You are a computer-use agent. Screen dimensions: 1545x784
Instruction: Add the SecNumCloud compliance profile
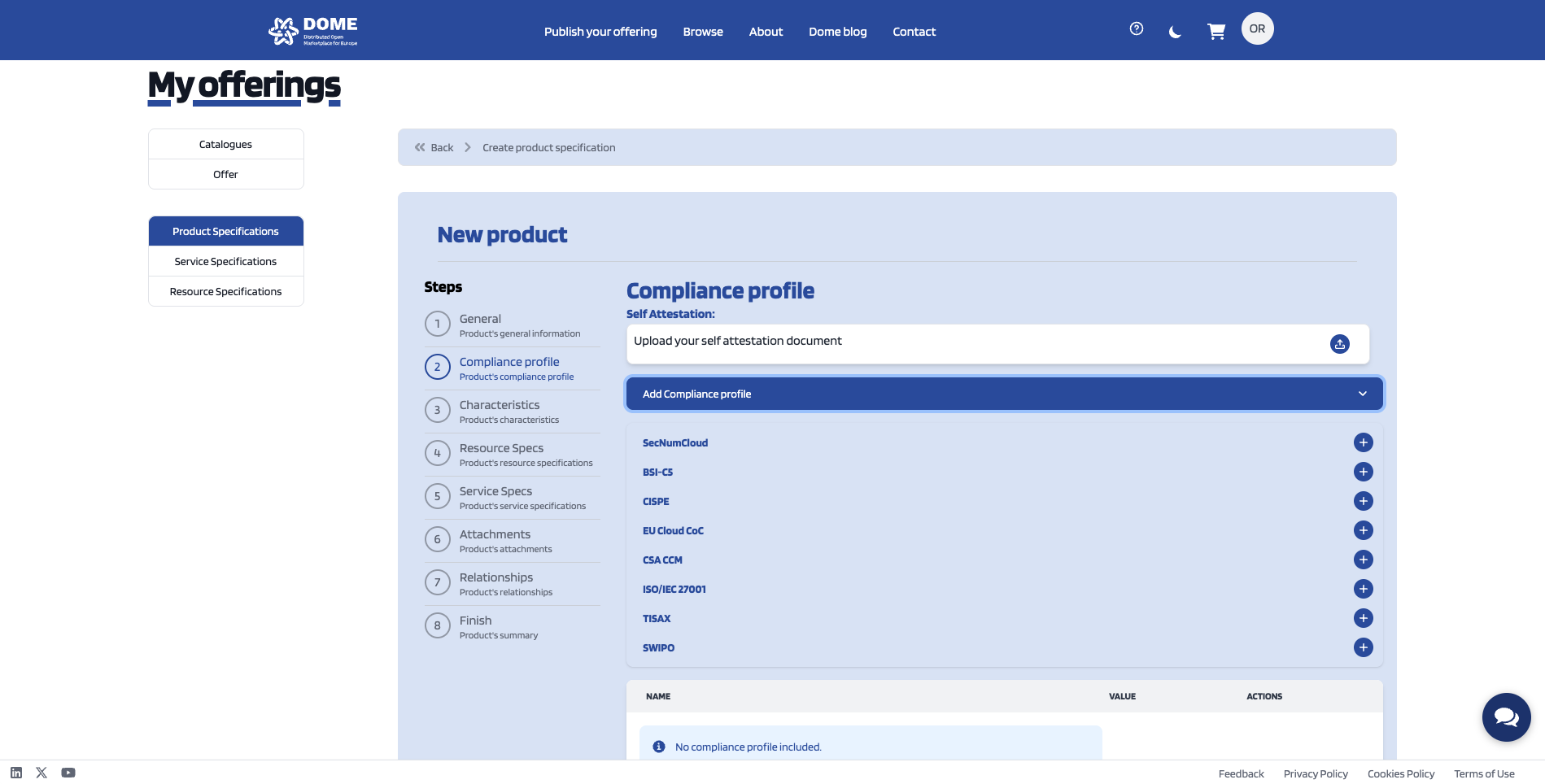(x=1363, y=442)
